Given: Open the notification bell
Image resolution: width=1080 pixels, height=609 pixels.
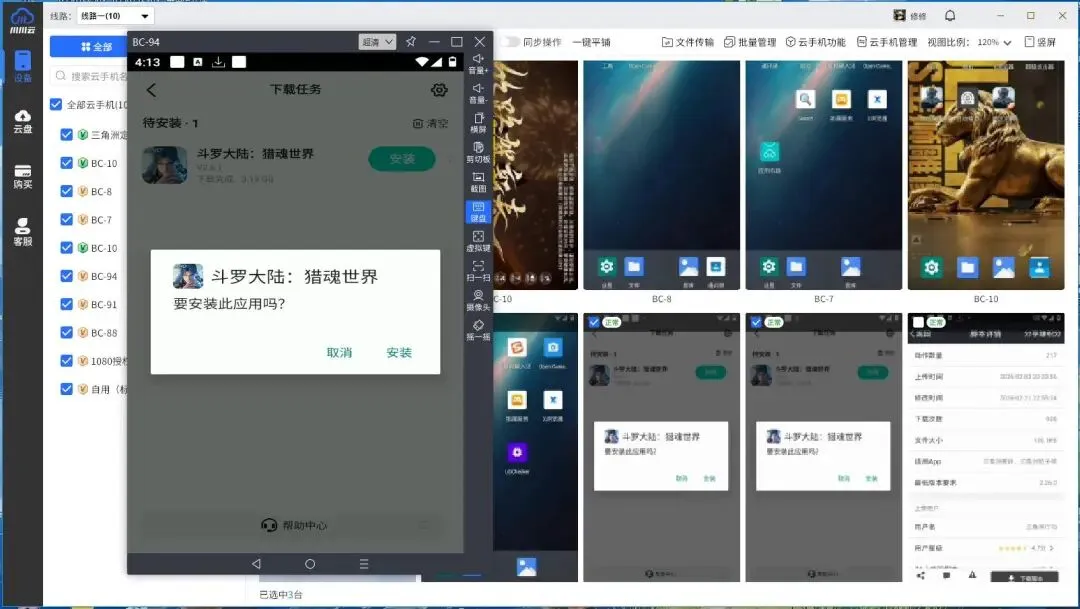Looking at the screenshot, I should point(950,15).
